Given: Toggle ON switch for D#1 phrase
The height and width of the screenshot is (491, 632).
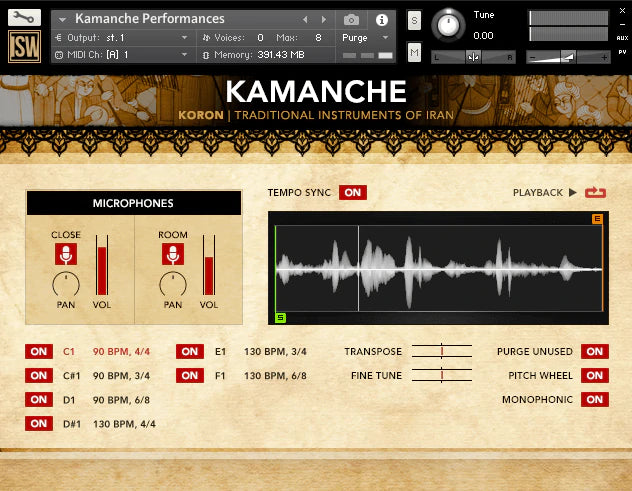Looking at the screenshot, I should coord(39,423).
